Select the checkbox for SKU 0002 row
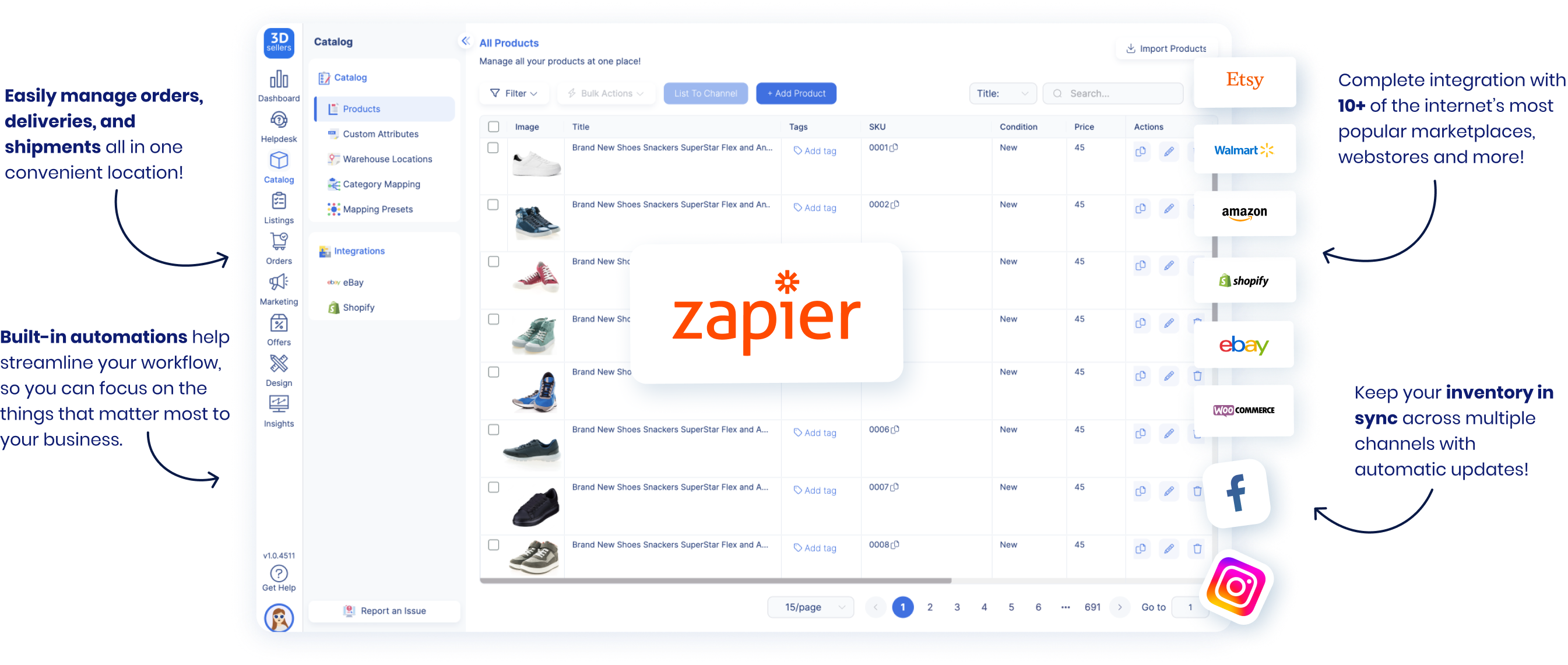Image resolution: width=1568 pixels, height=665 pixels. 493,205
